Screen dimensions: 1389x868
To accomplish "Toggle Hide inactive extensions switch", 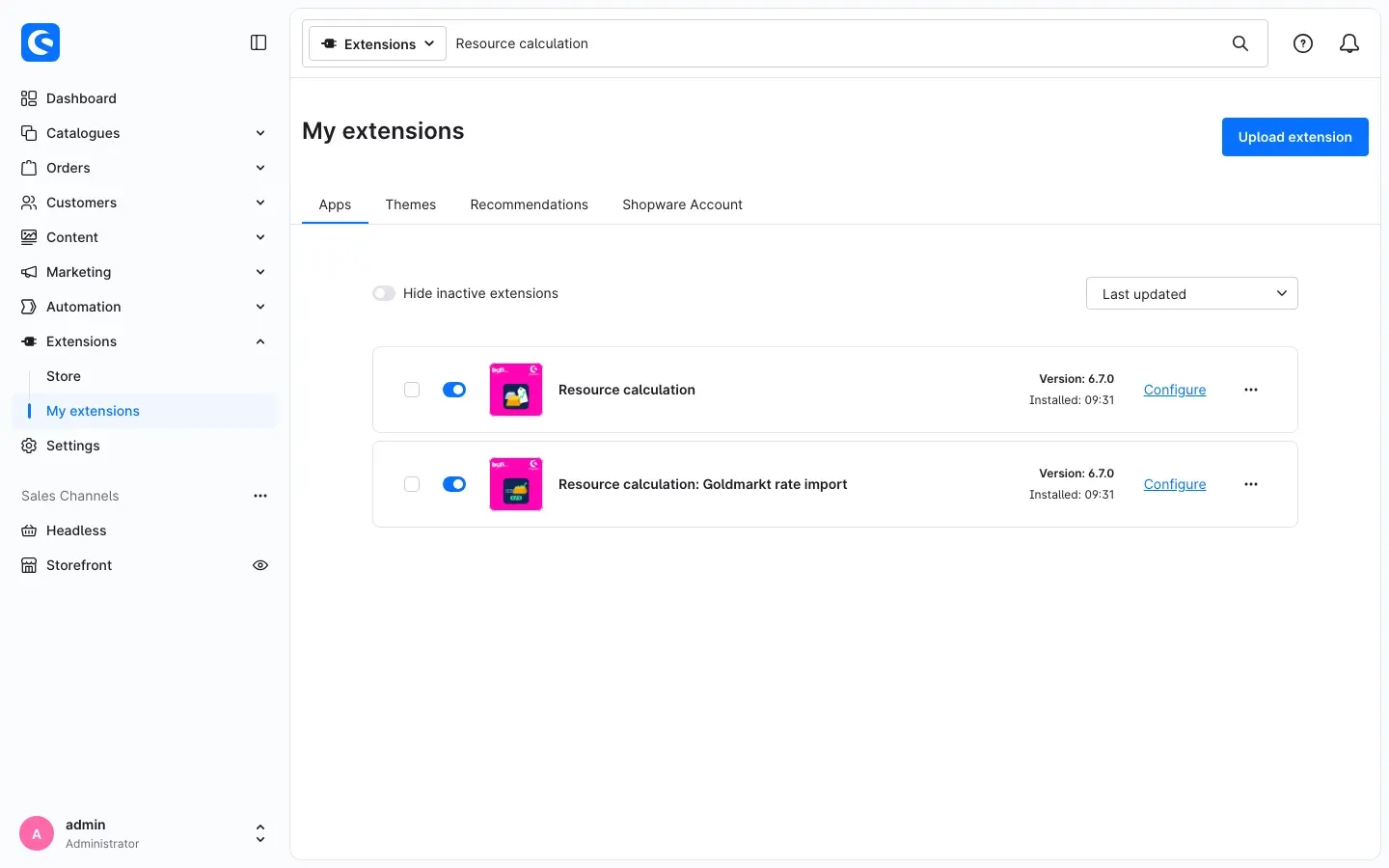I will point(384,293).
